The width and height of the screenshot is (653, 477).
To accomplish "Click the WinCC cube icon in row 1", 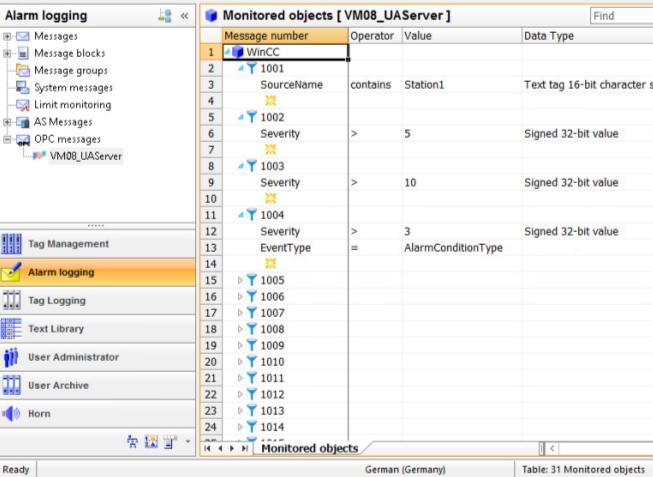I will click(238, 52).
